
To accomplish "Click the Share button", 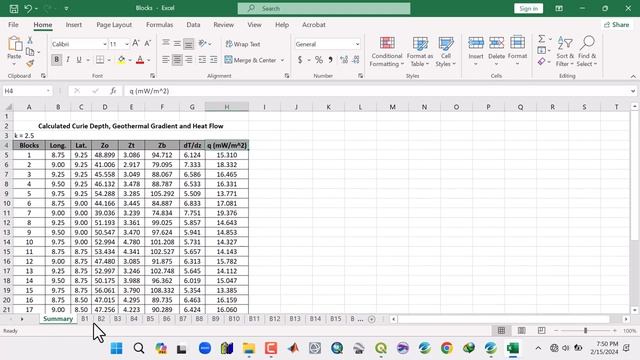I will click(x=617, y=25).
